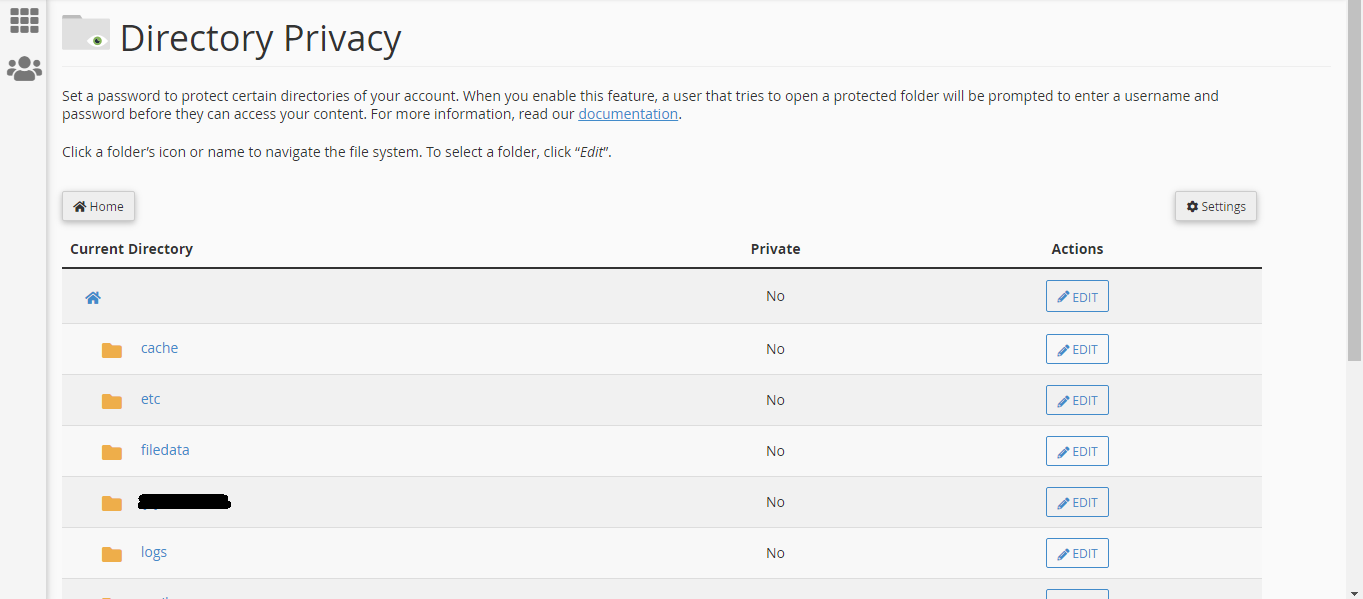The width and height of the screenshot is (1363, 599).
Task: Click the 'No' value in home row
Action: pos(775,296)
